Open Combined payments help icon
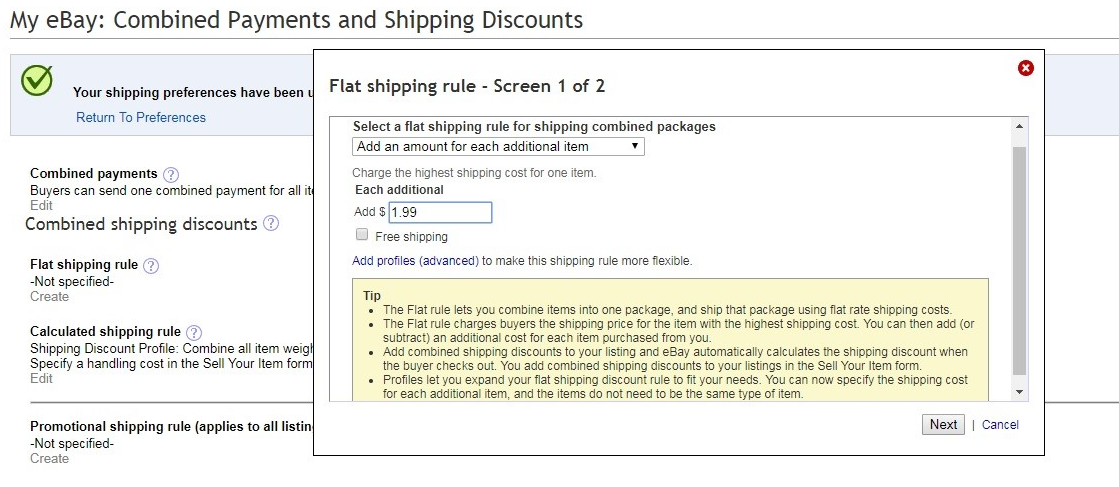This screenshot has height=487, width=1119. tap(171, 174)
